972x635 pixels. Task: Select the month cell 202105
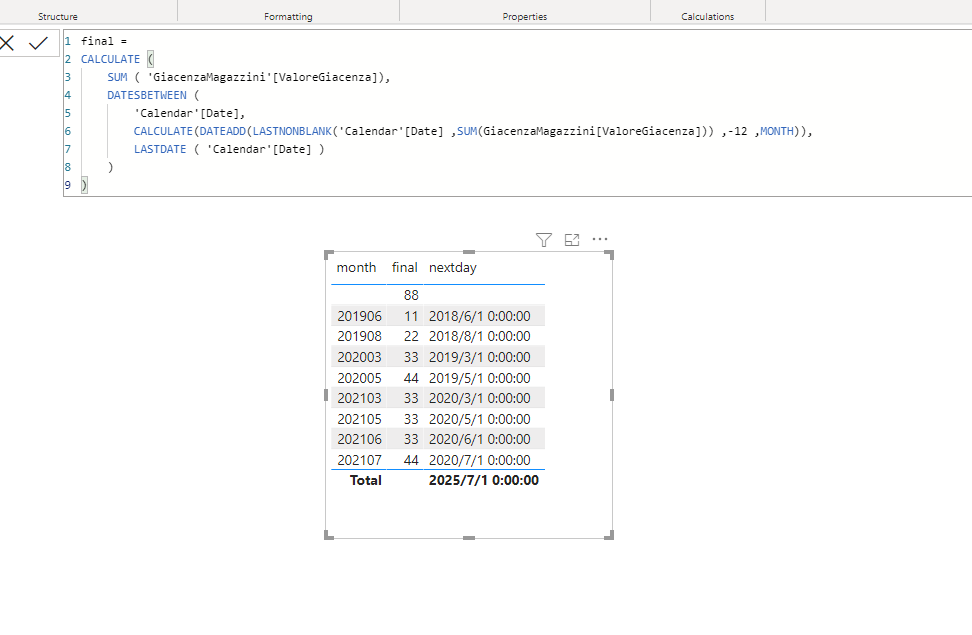tap(360, 419)
